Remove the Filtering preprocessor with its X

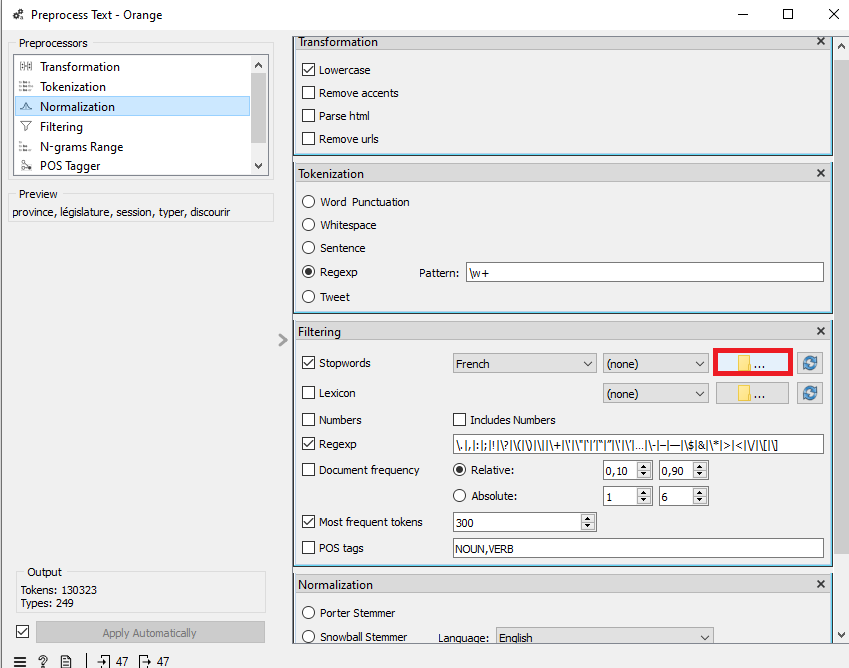821,331
